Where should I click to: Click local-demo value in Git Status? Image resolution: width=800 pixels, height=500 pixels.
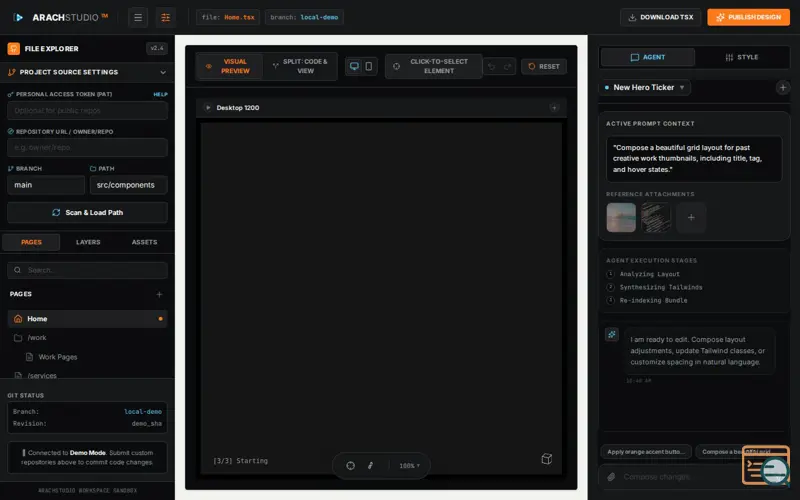tap(143, 412)
